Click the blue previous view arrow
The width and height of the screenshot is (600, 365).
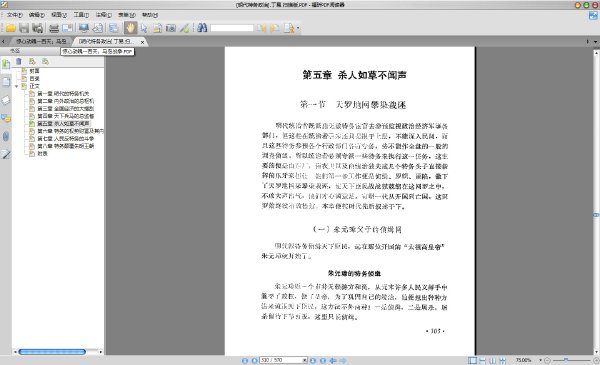click(x=333, y=360)
